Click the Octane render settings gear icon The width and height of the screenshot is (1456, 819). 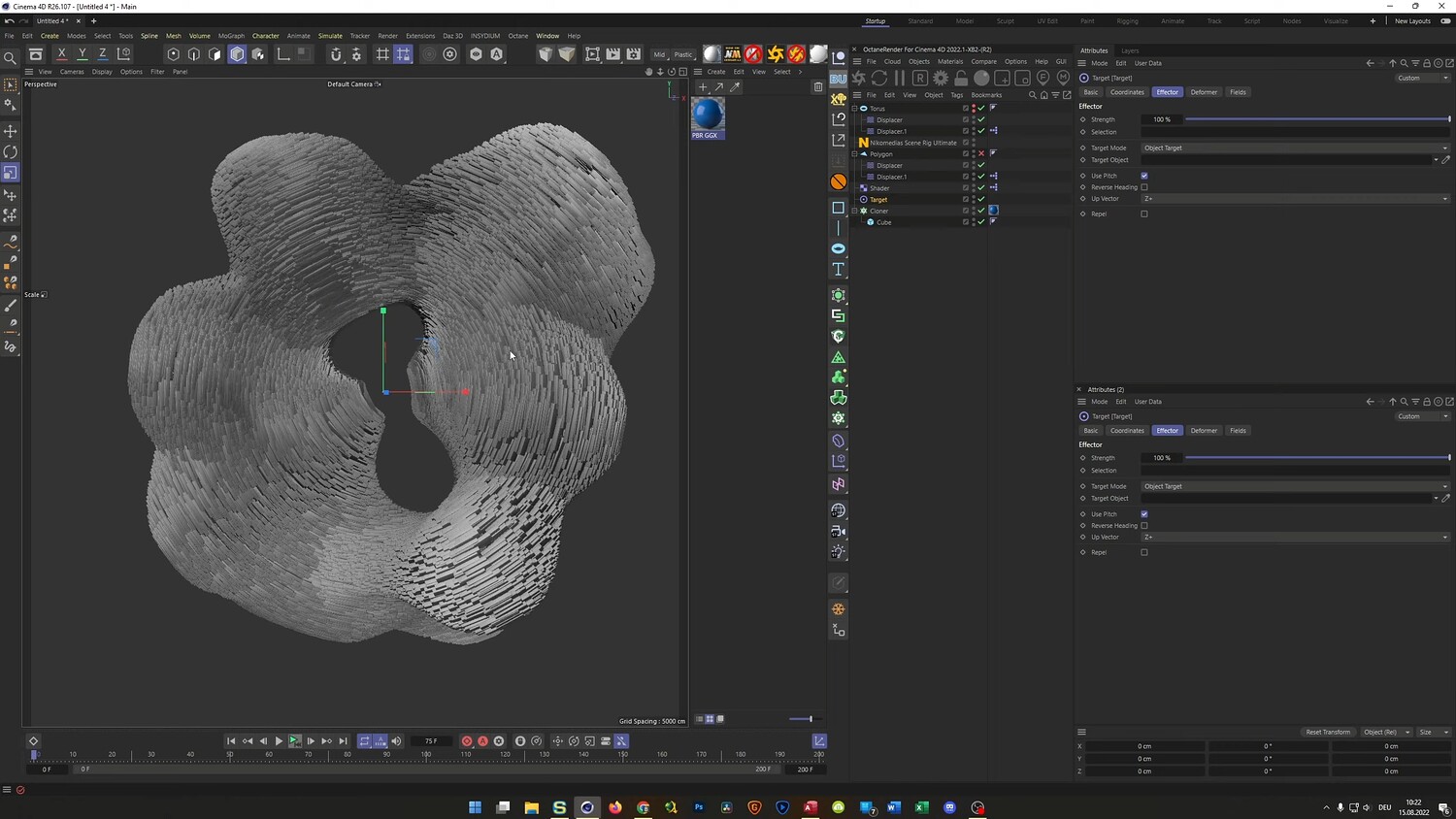click(x=941, y=78)
